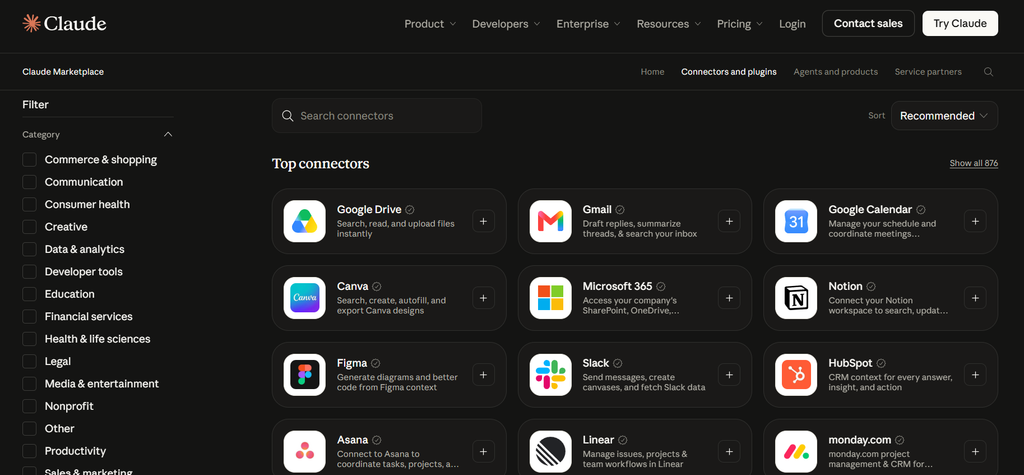
Task: Click the Slack connector icon
Action: (551, 375)
